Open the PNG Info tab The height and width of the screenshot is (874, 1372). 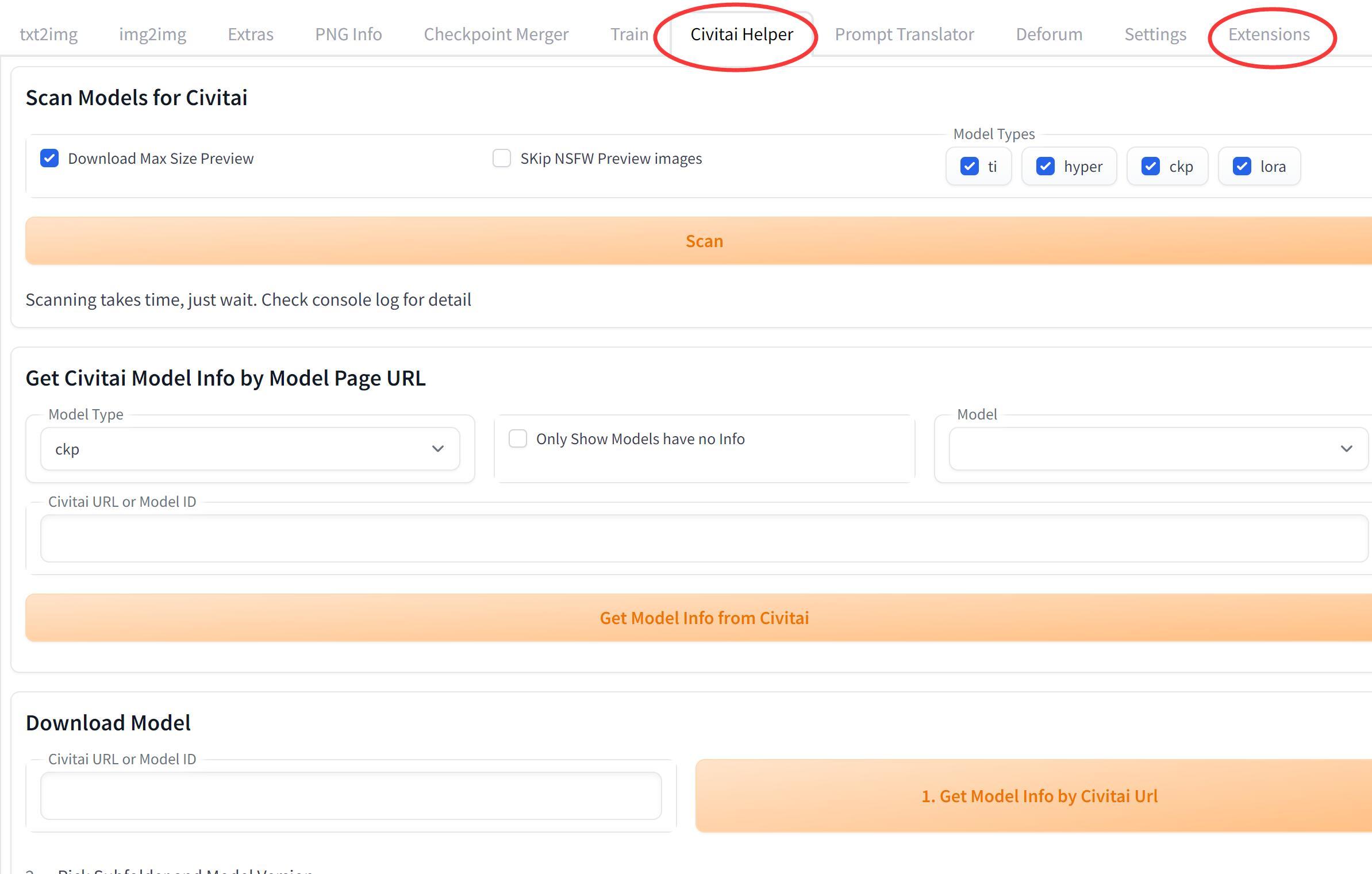pos(348,34)
